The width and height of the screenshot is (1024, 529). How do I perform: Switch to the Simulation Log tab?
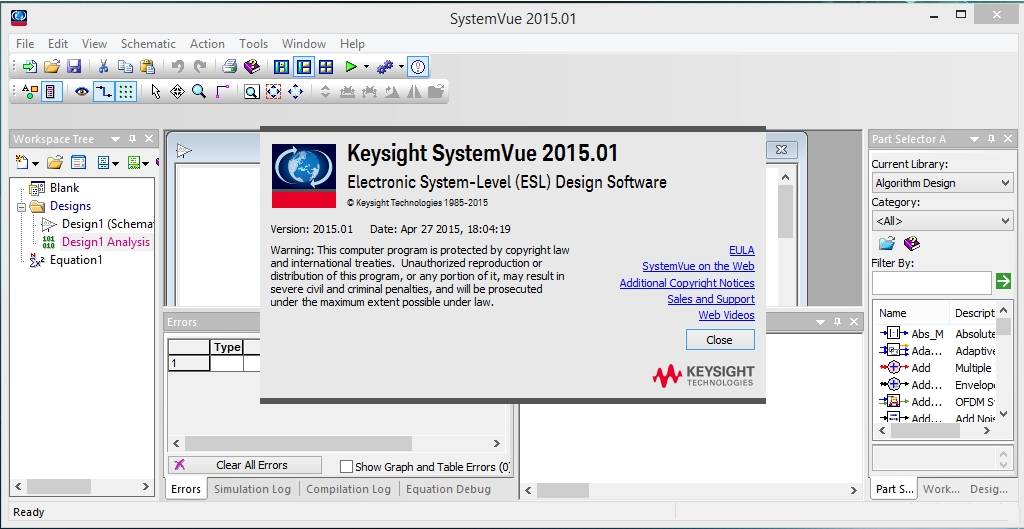(252, 489)
